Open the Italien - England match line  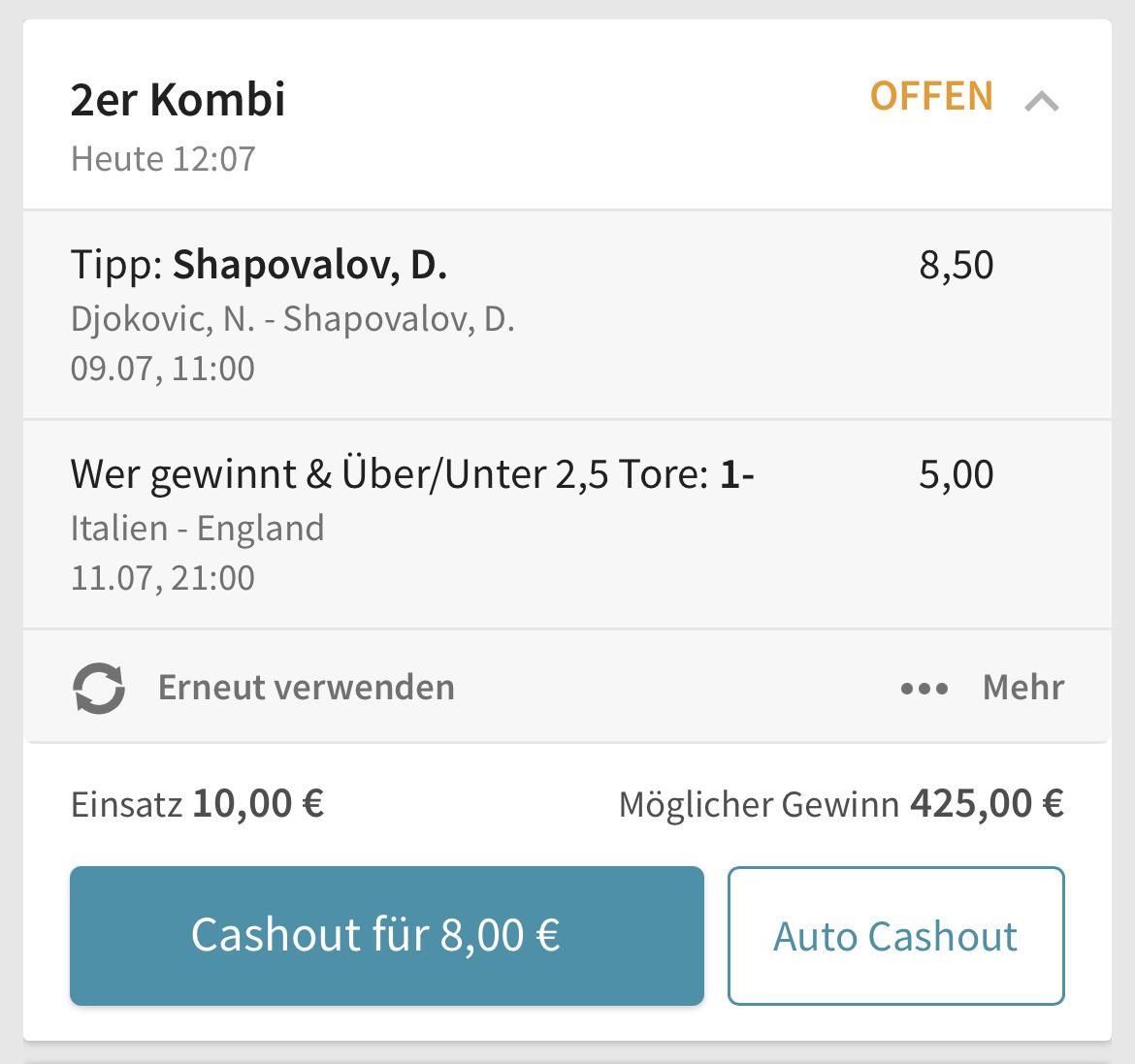point(198,529)
